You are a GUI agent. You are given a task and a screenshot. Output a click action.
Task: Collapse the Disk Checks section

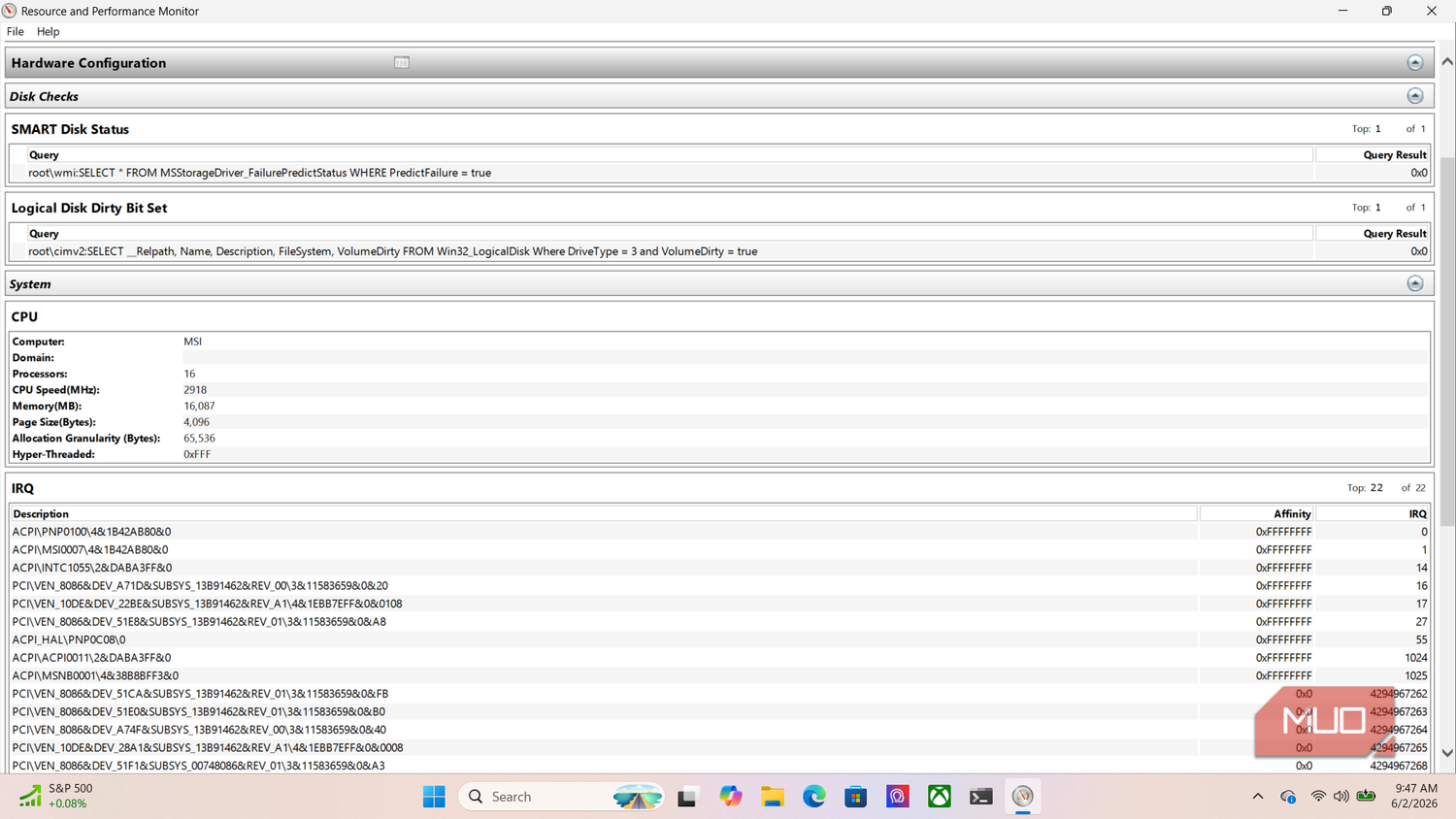tap(1415, 96)
